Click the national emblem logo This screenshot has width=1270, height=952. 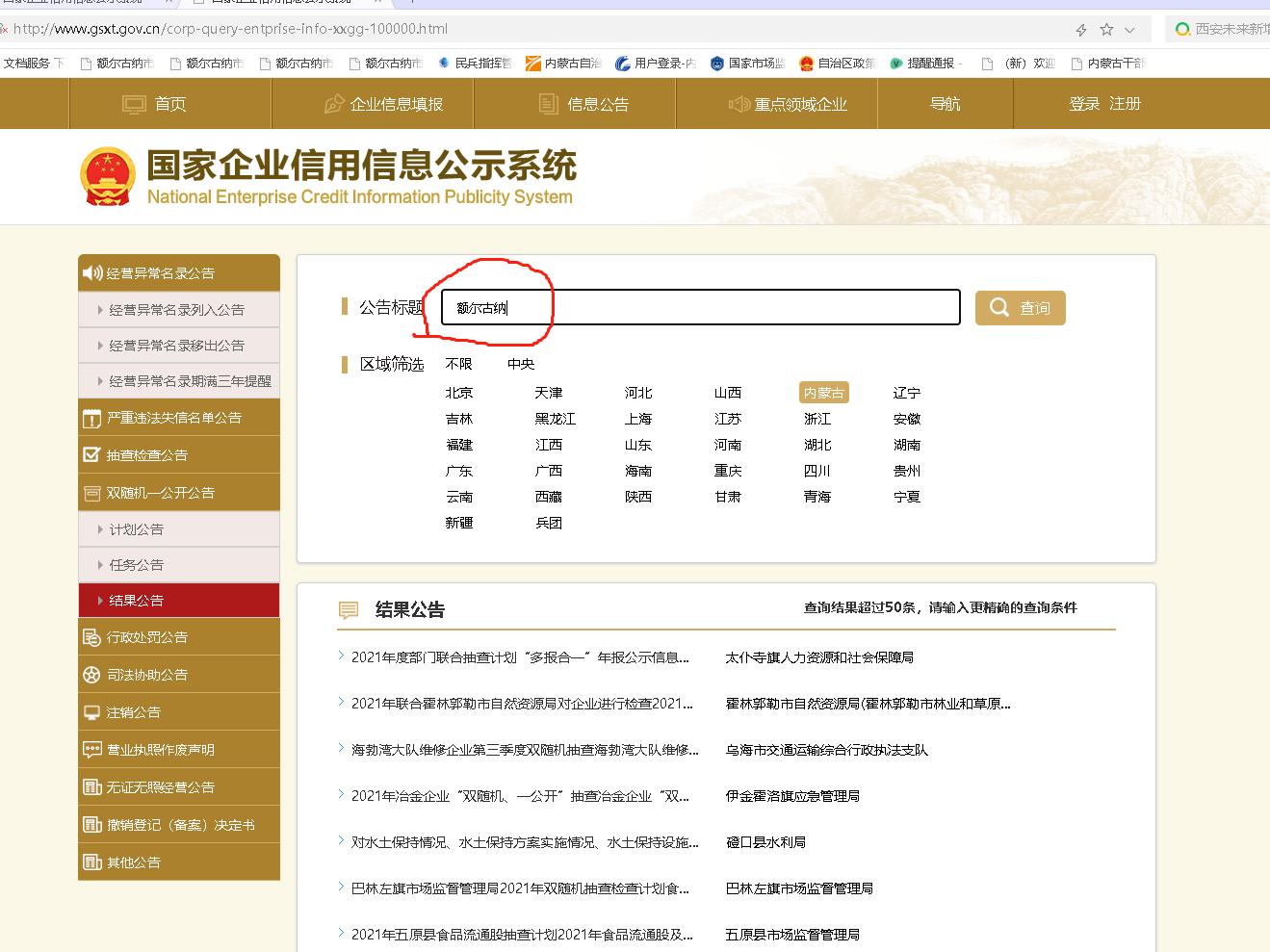(x=107, y=176)
